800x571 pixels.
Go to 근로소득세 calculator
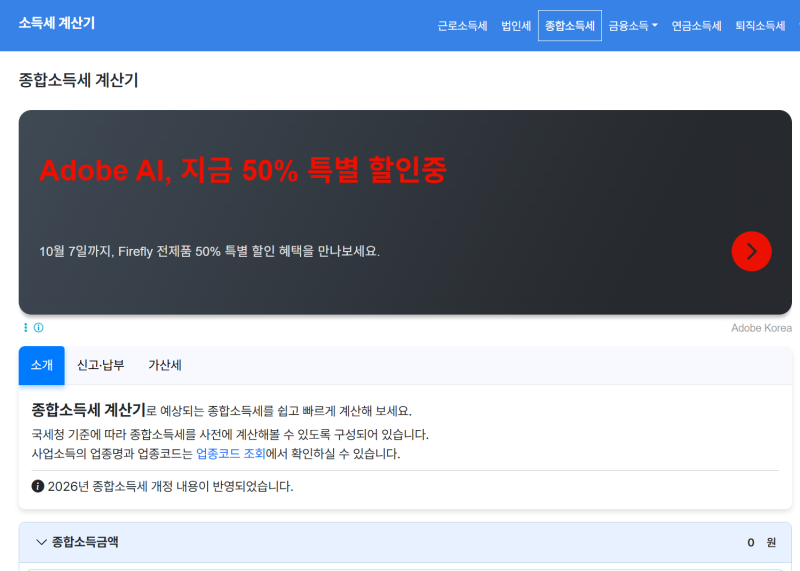point(462,26)
